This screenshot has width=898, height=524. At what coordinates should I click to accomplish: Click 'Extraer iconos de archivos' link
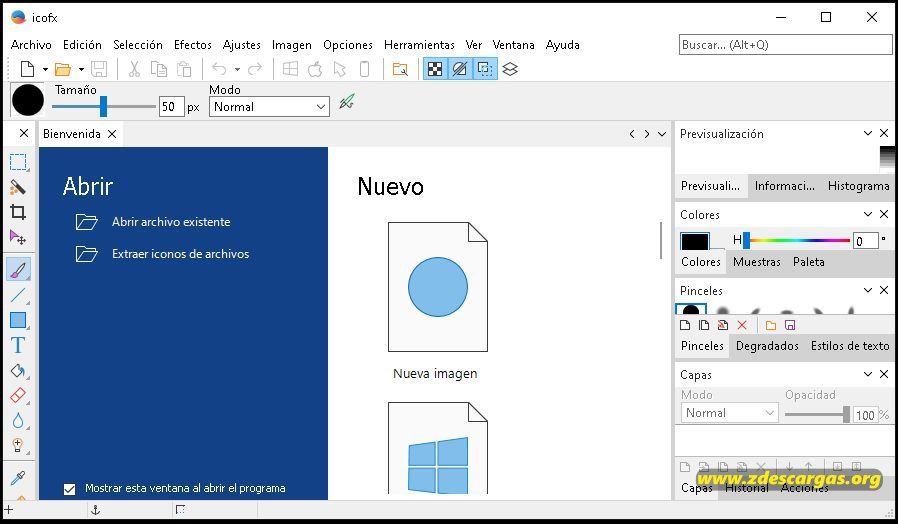180,254
